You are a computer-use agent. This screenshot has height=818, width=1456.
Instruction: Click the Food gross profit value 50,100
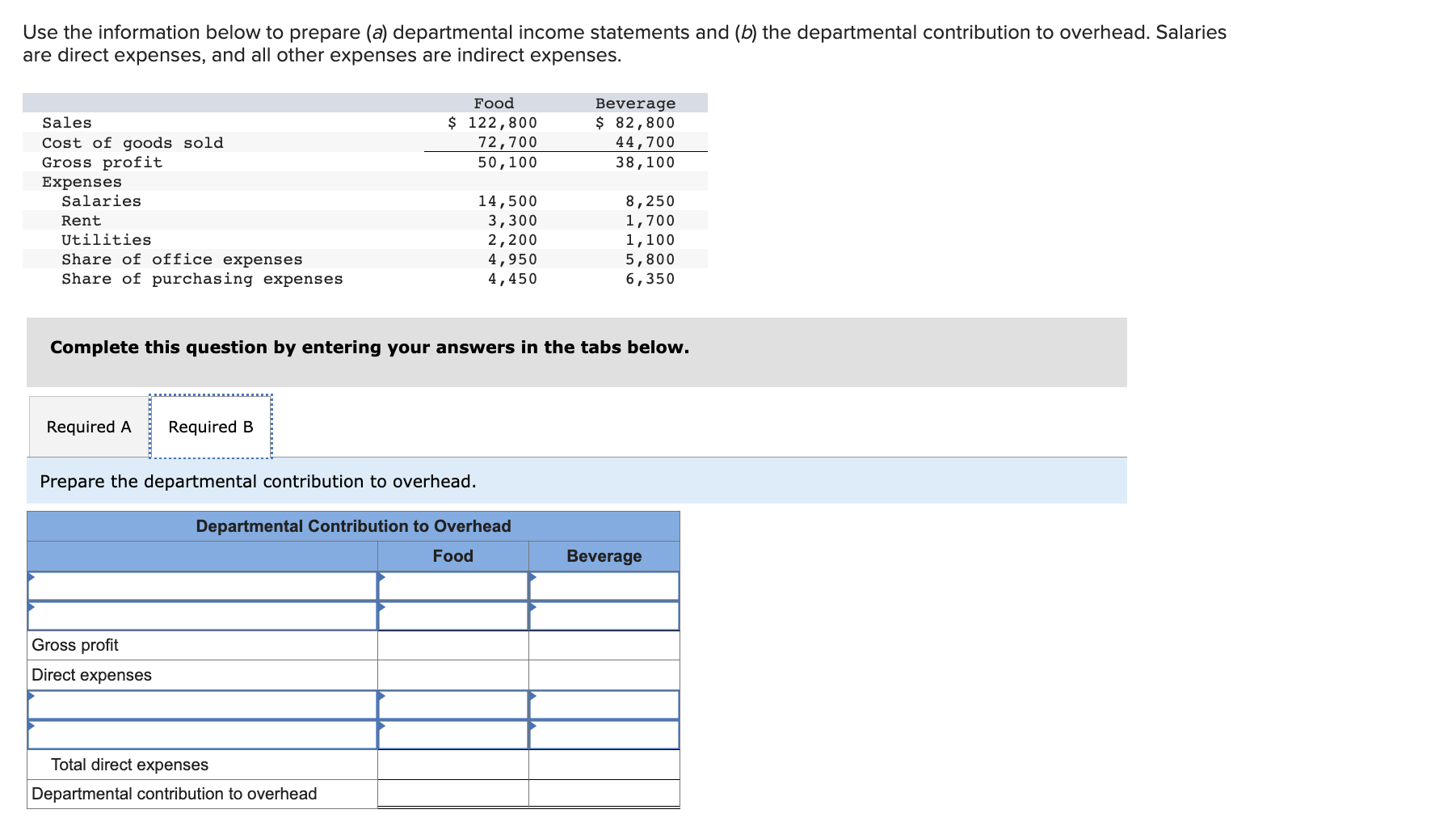tap(507, 162)
